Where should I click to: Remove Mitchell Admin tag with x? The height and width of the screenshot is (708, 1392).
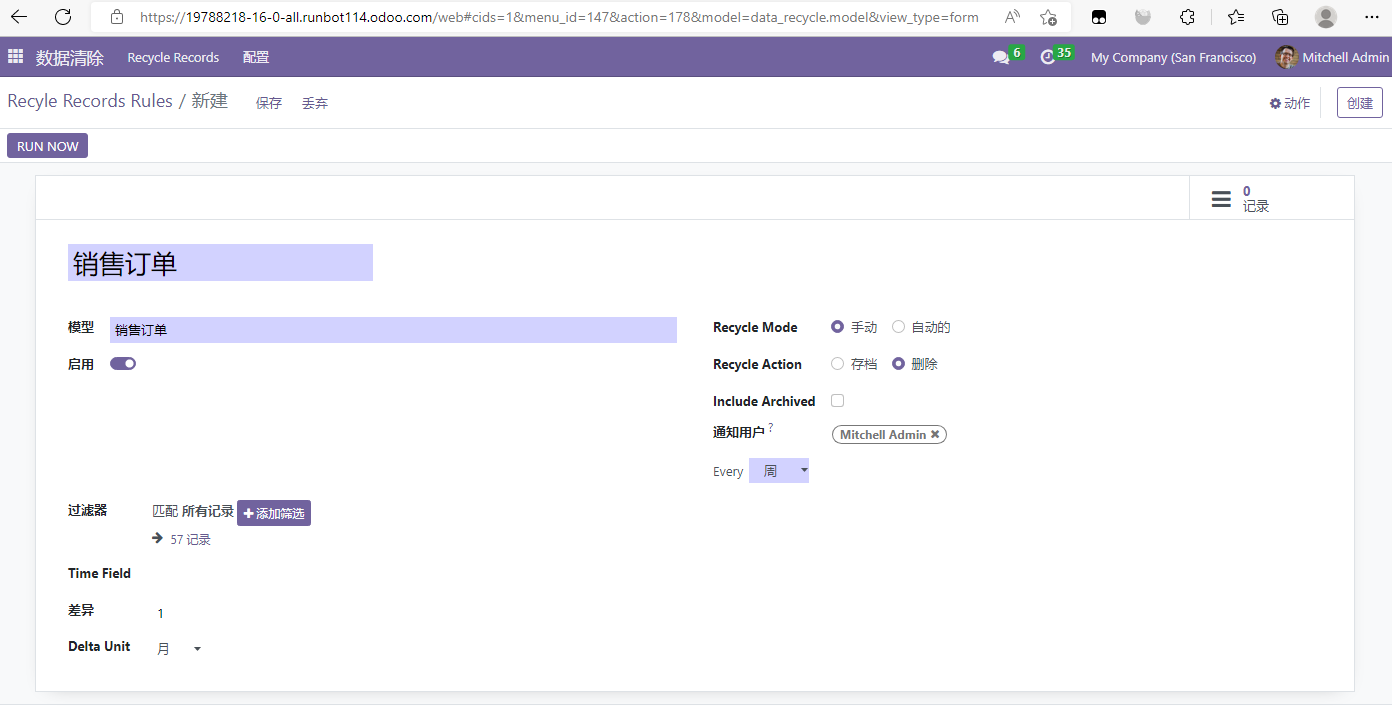(x=935, y=435)
